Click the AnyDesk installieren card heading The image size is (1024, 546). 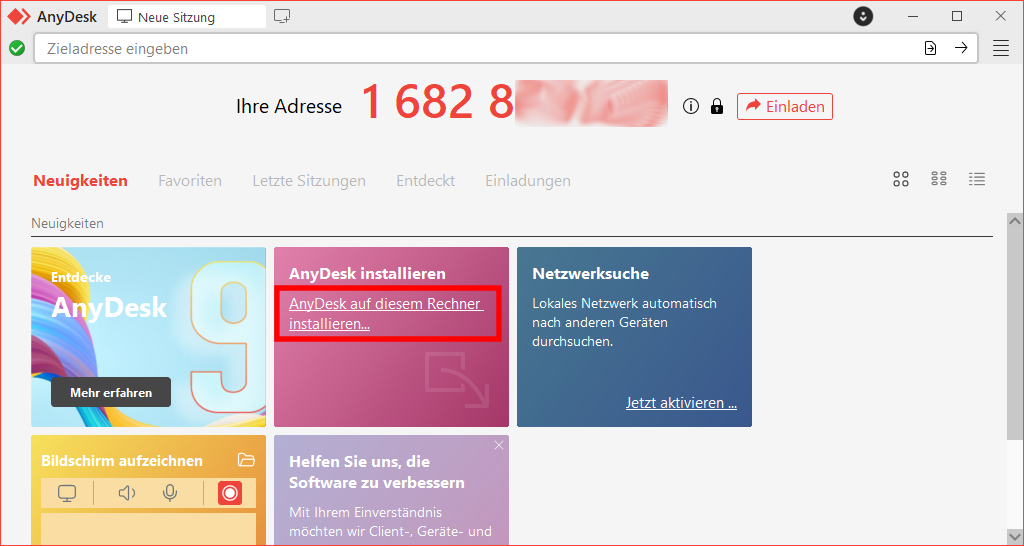367,273
